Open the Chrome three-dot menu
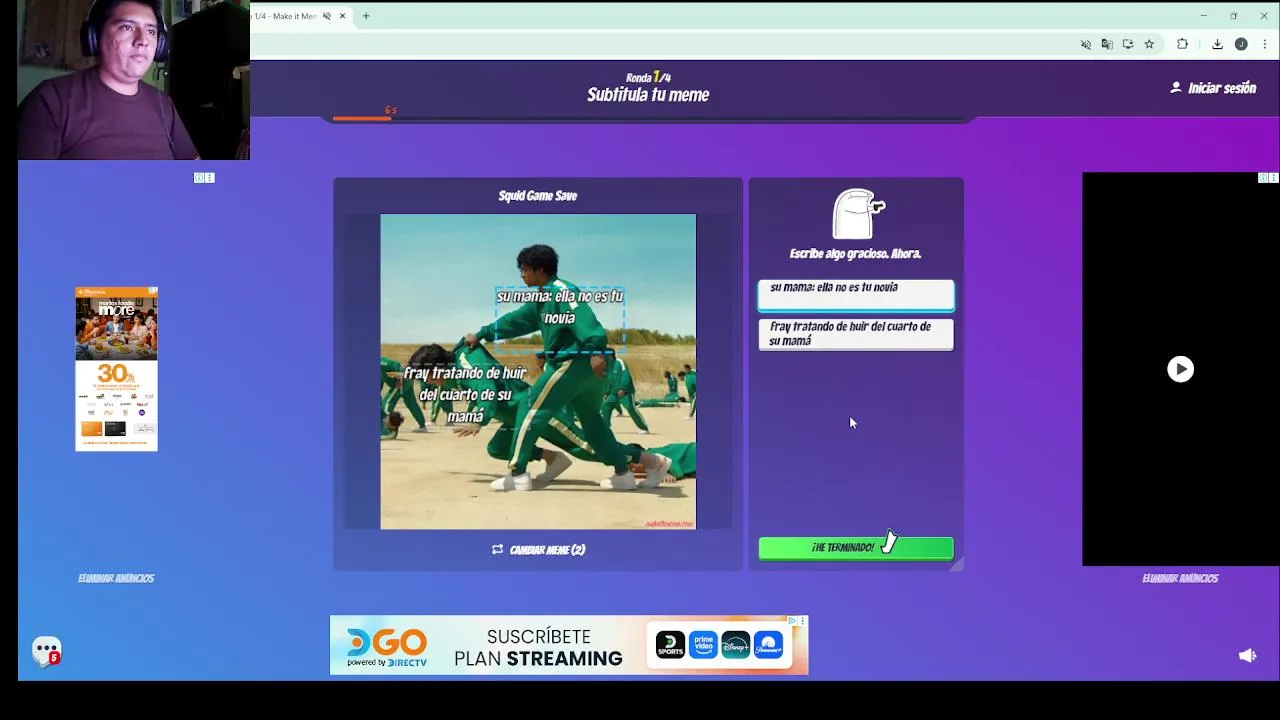 pos(1265,44)
